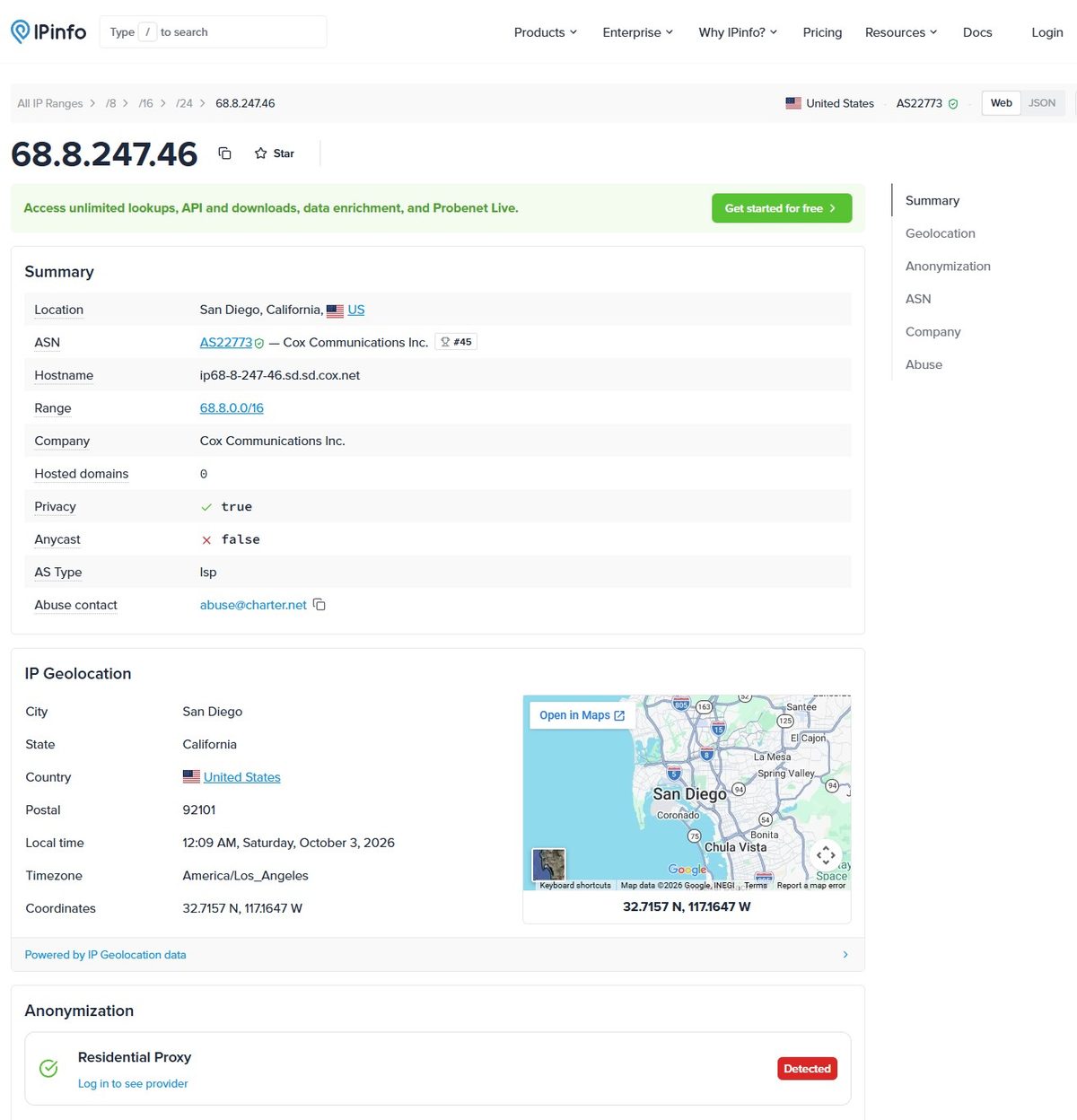Open the /24 breadcrumb
The width and height of the screenshot is (1077, 1120).
[184, 104]
